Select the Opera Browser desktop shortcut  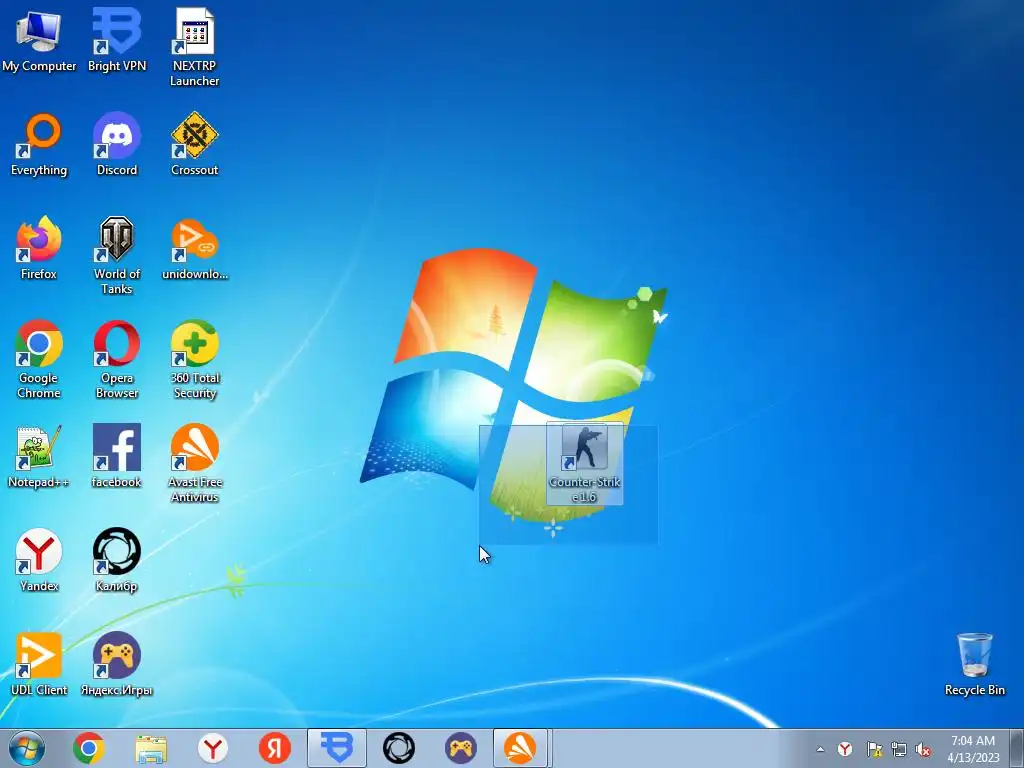117,360
